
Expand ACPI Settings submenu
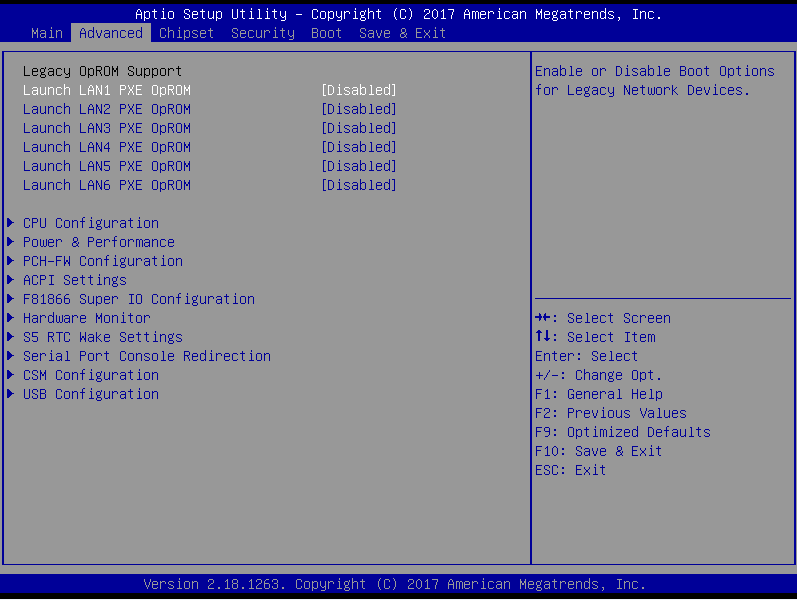click(74, 280)
